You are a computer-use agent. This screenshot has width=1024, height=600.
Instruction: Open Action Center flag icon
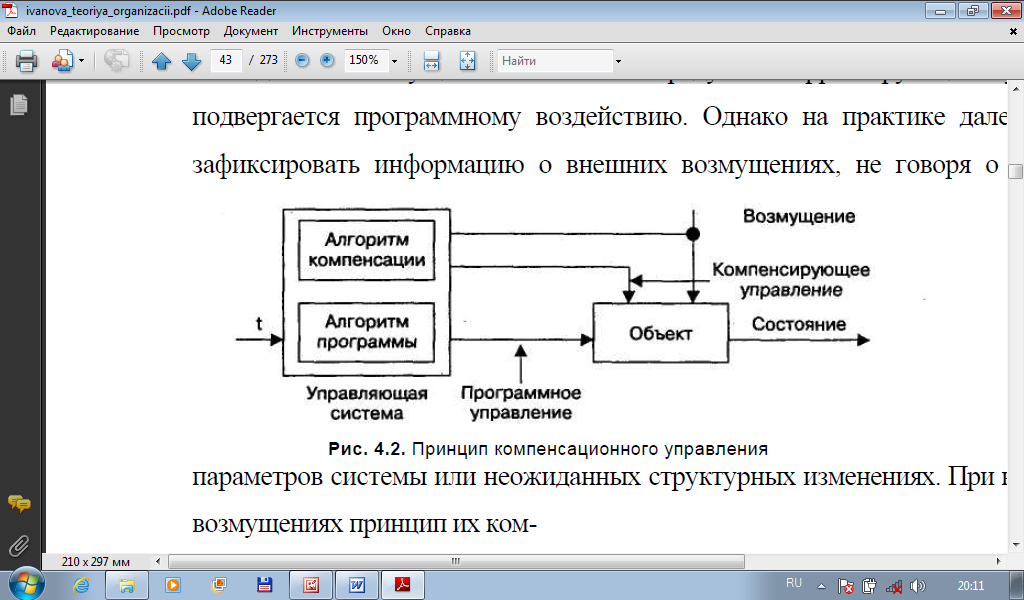point(846,586)
